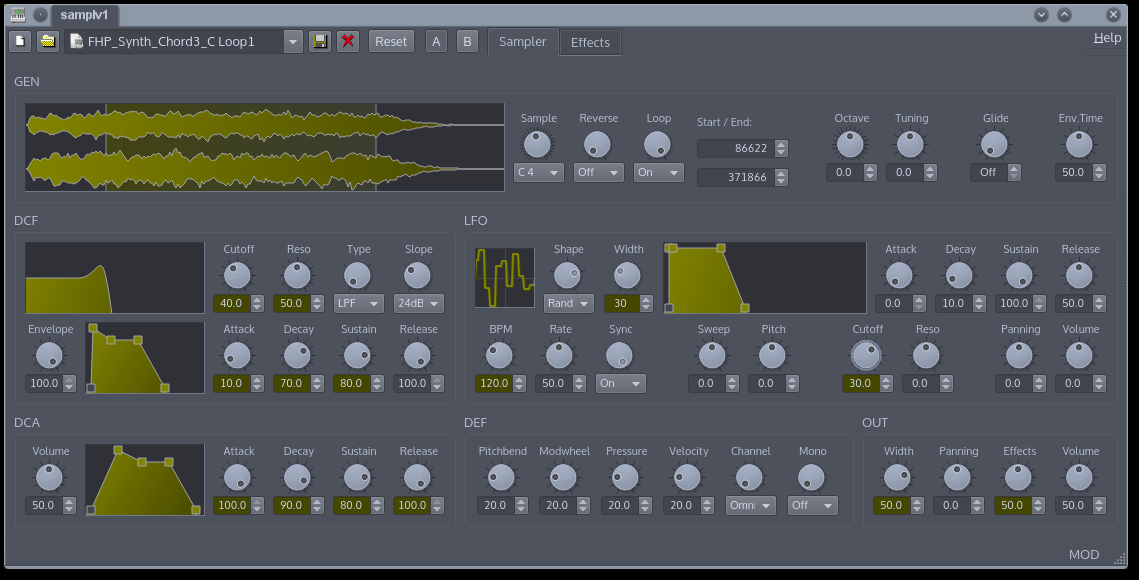Click the OUT Effects knob
Screen dimensions: 1139x580
click(x=1018, y=478)
